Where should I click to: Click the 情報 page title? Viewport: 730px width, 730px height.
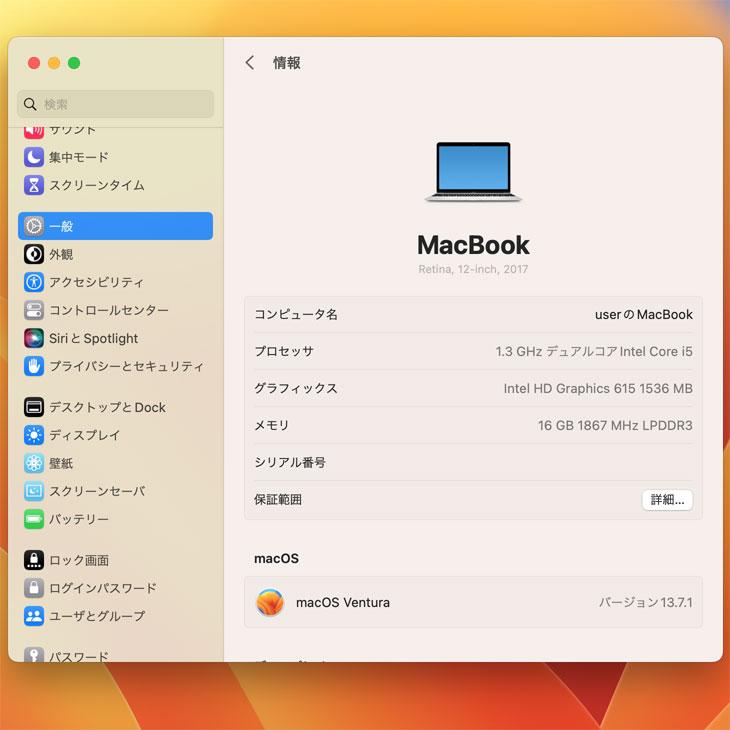286,63
